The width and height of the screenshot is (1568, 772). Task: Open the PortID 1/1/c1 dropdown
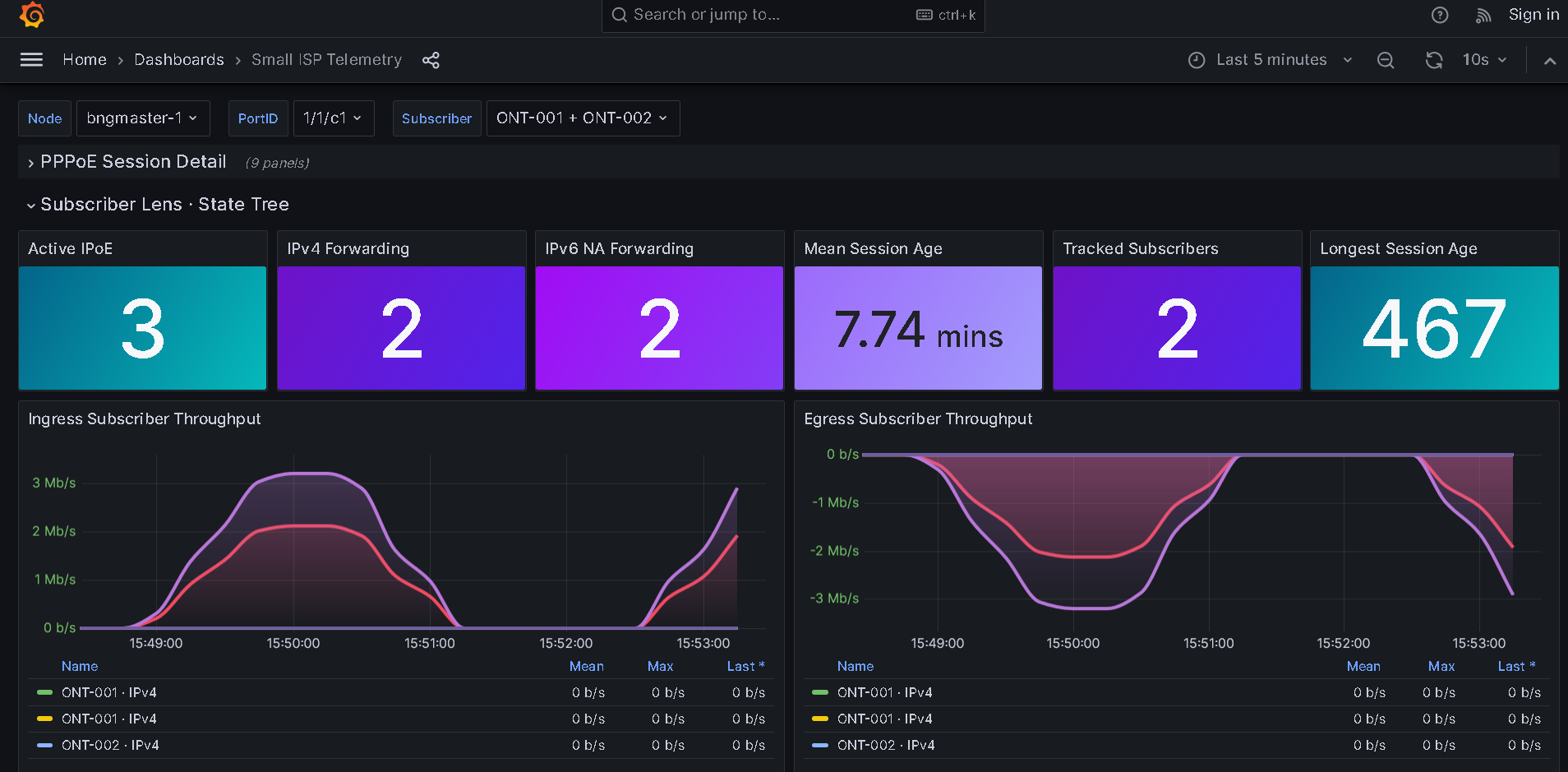(334, 118)
